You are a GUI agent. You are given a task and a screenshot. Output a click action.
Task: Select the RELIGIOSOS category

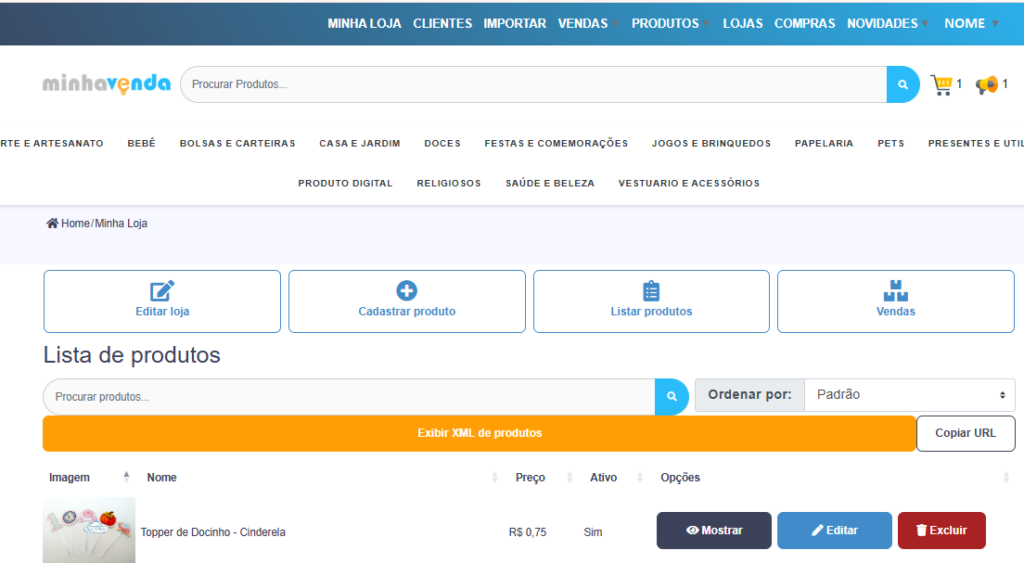449,183
